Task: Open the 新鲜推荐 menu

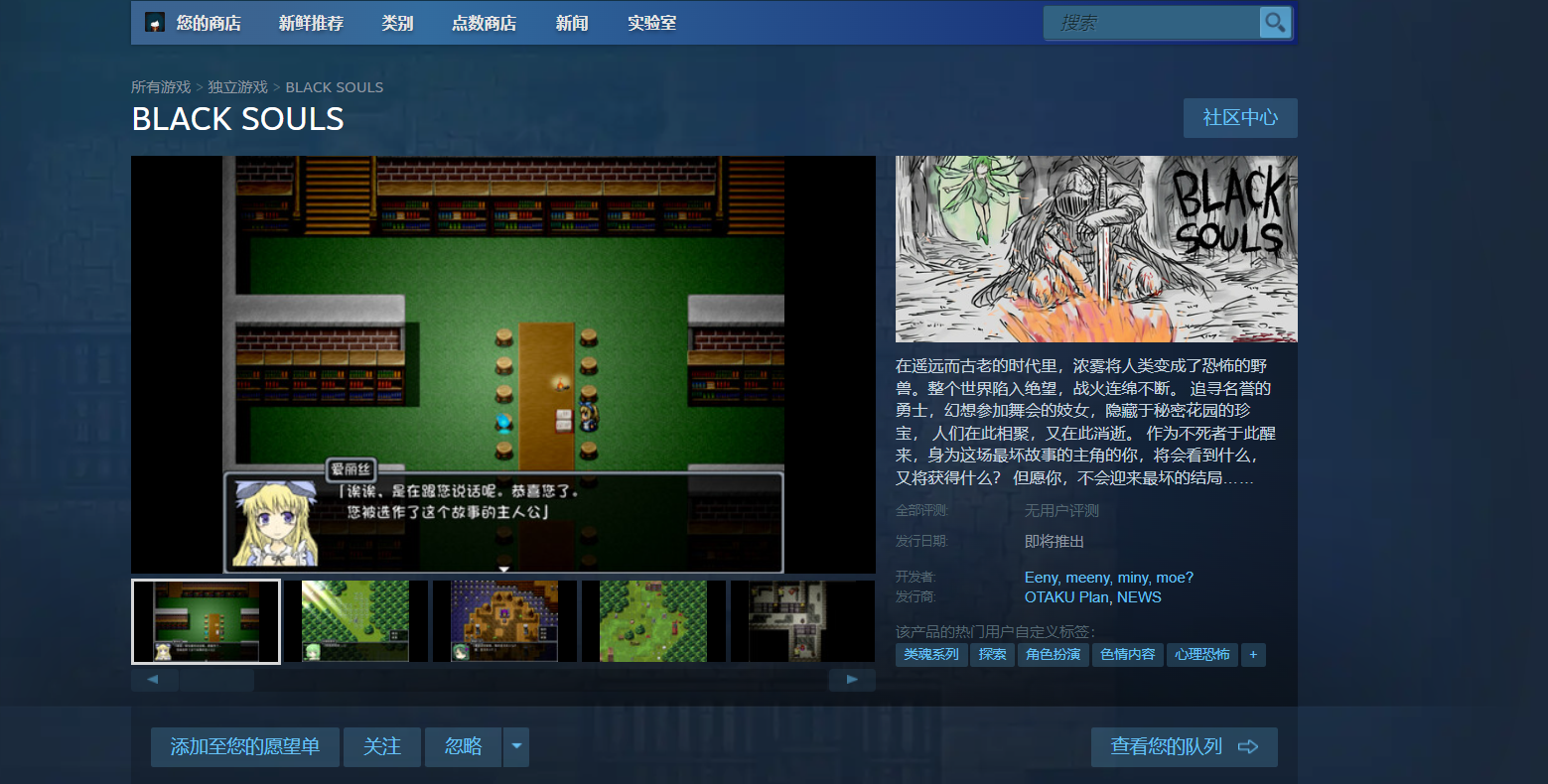Action: 311,23
